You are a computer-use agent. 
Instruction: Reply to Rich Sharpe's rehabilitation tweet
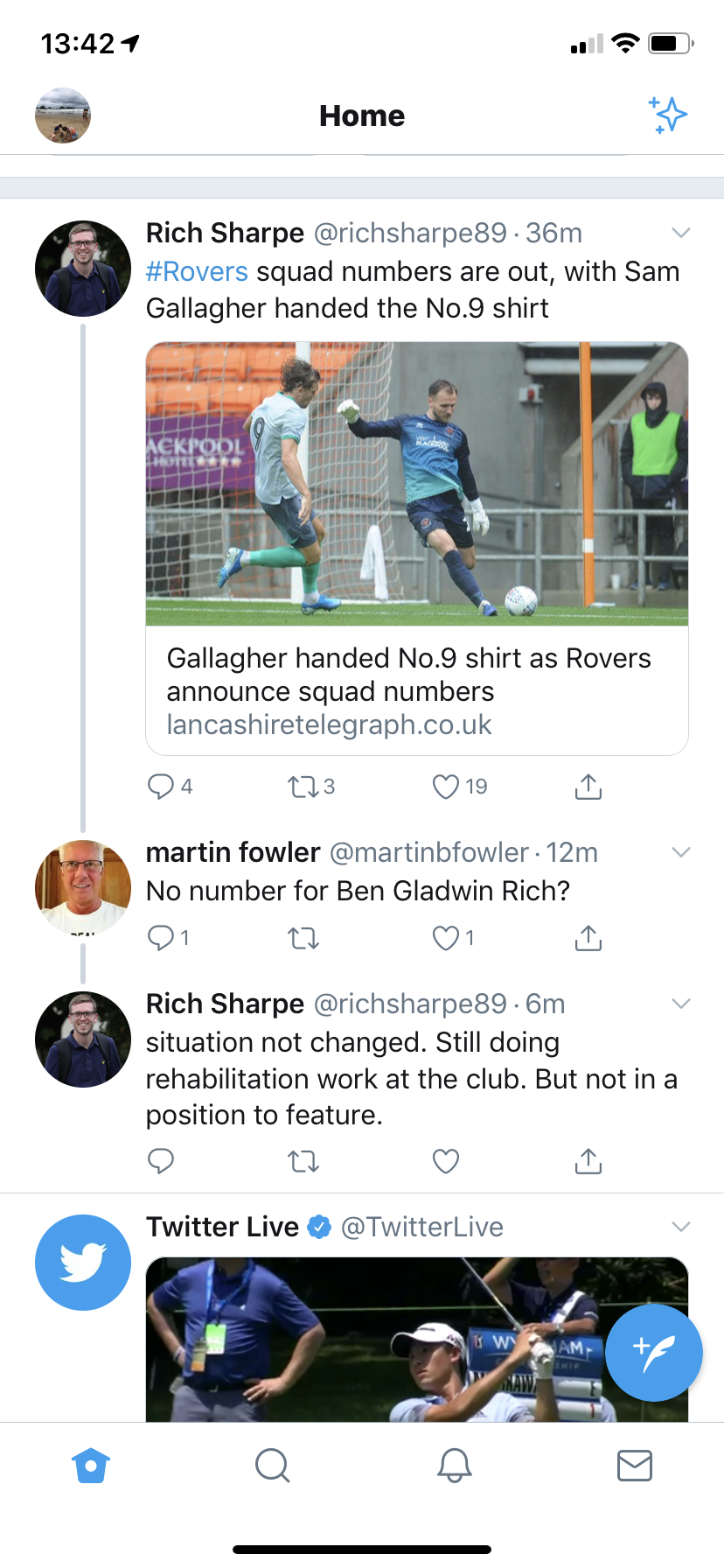[x=161, y=1161]
